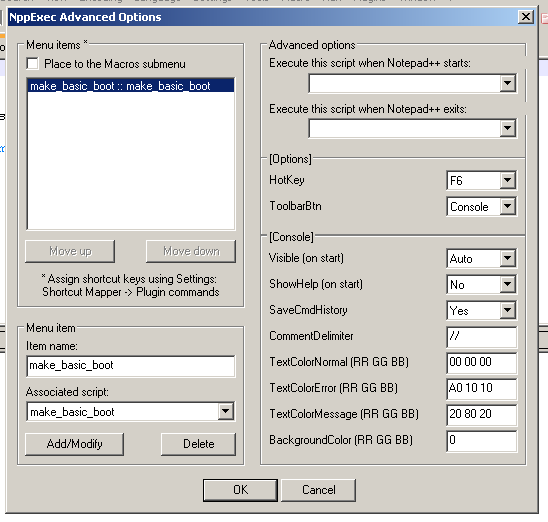Click the BackgroundColor input field
The height and width of the screenshot is (522, 548).
click(482, 441)
